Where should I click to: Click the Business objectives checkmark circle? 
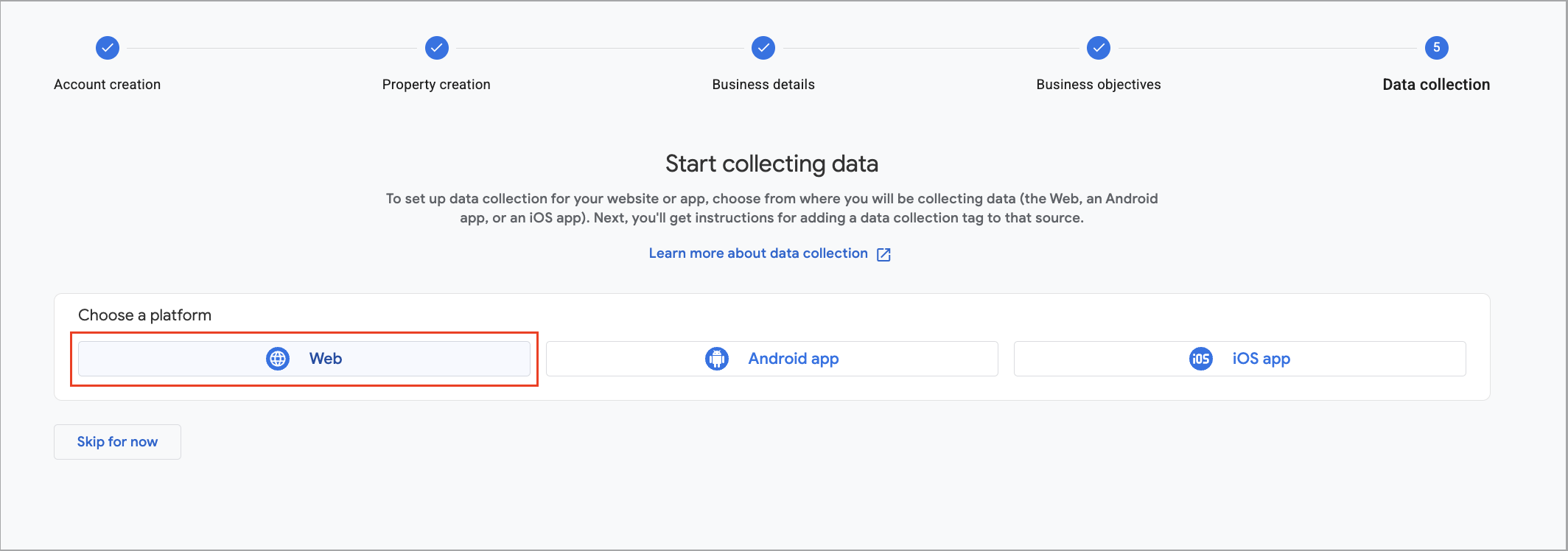coord(1099,48)
